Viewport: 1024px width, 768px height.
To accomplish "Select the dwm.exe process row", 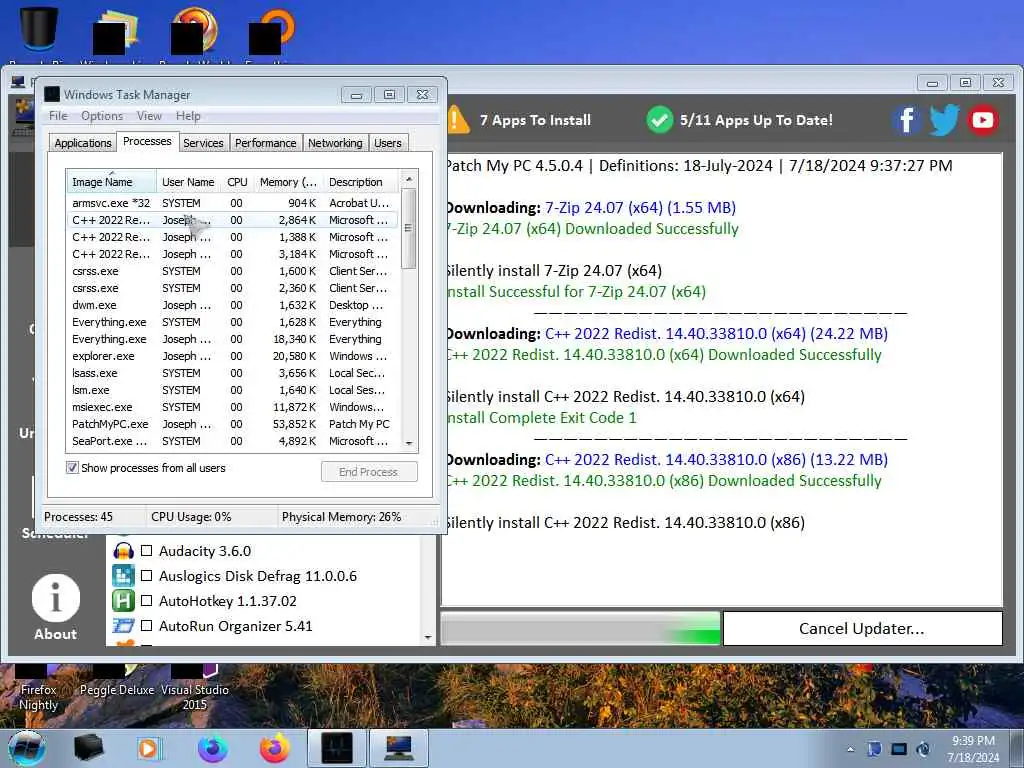I will [231, 305].
